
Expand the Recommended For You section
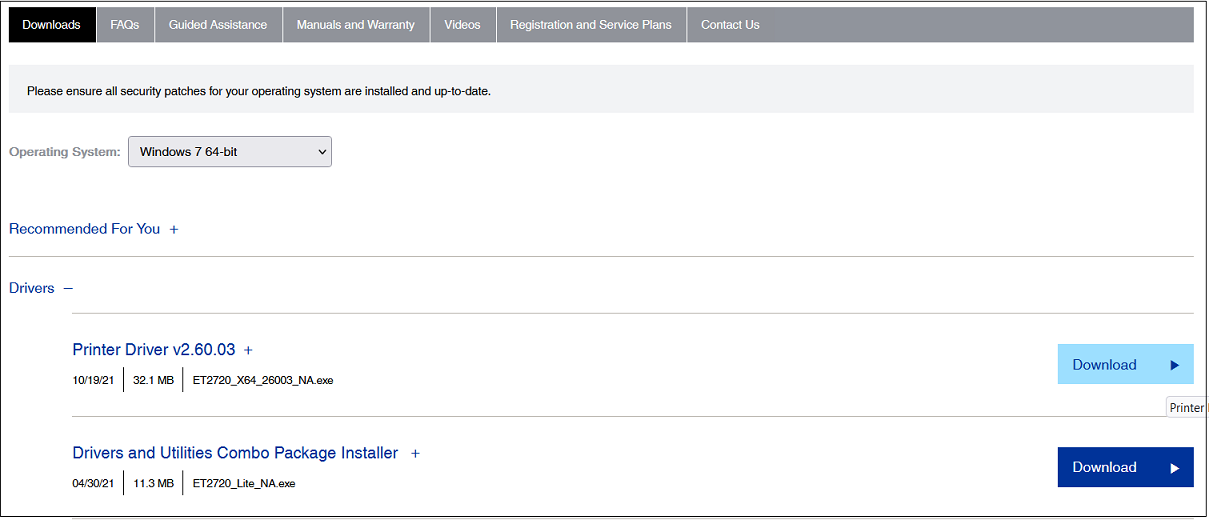[173, 229]
